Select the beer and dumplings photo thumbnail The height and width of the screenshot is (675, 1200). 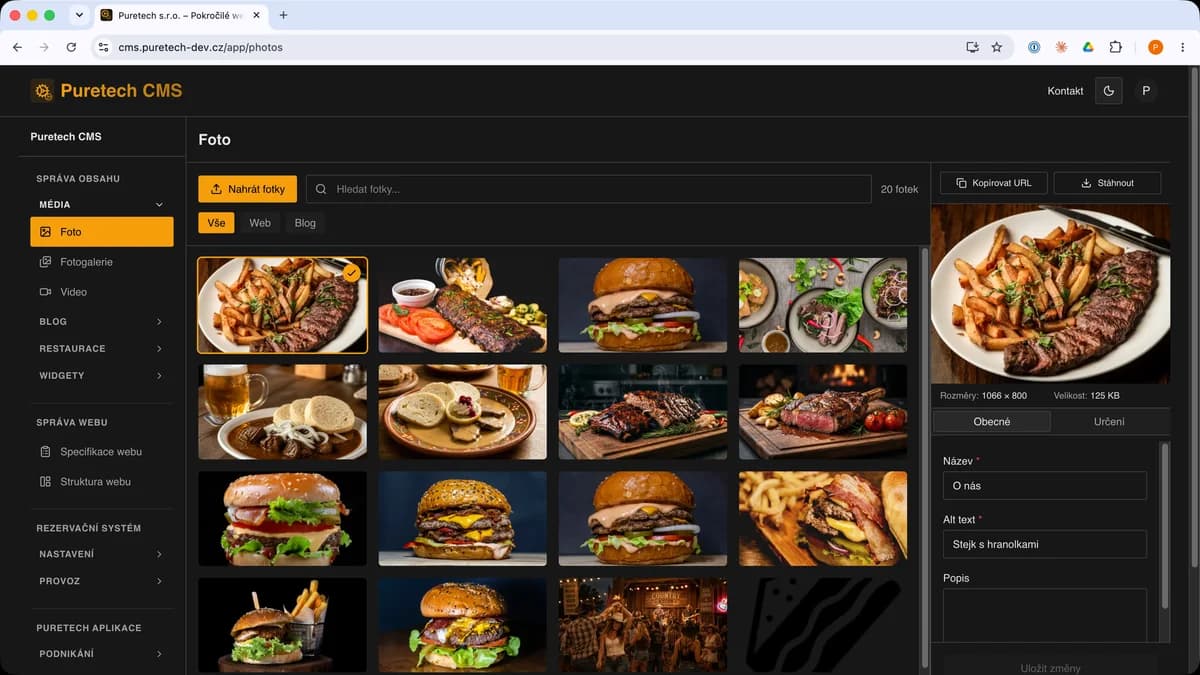click(x=282, y=412)
